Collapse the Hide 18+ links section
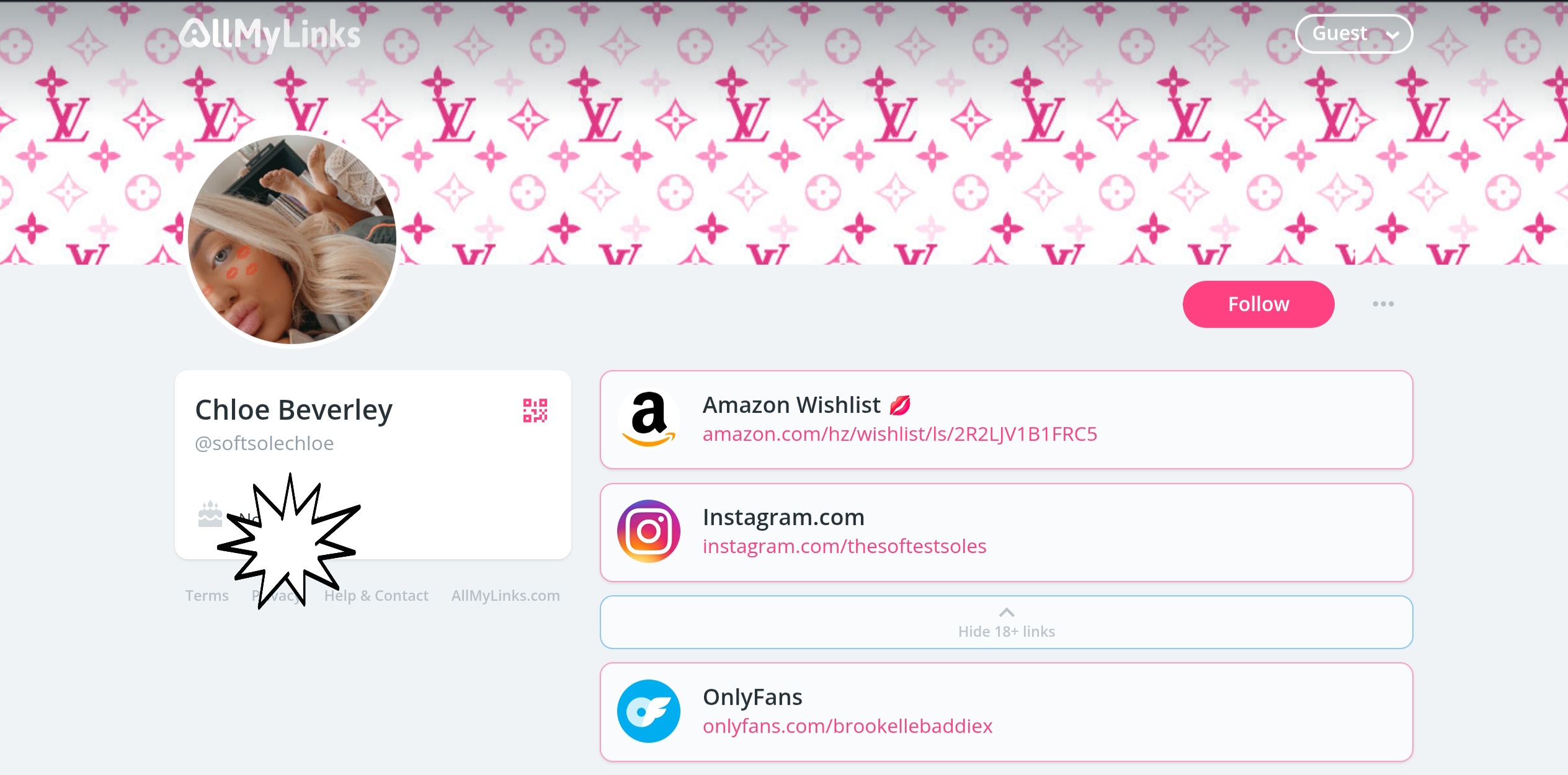The width and height of the screenshot is (1568, 775). point(1006,622)
